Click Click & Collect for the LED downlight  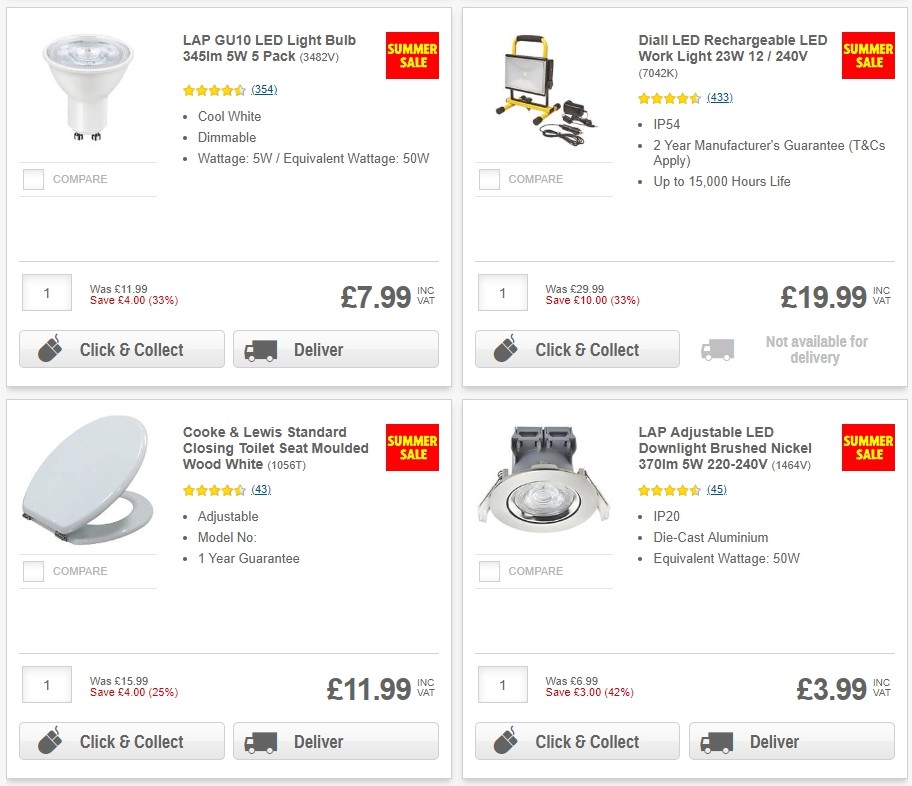tap(577, 741)
